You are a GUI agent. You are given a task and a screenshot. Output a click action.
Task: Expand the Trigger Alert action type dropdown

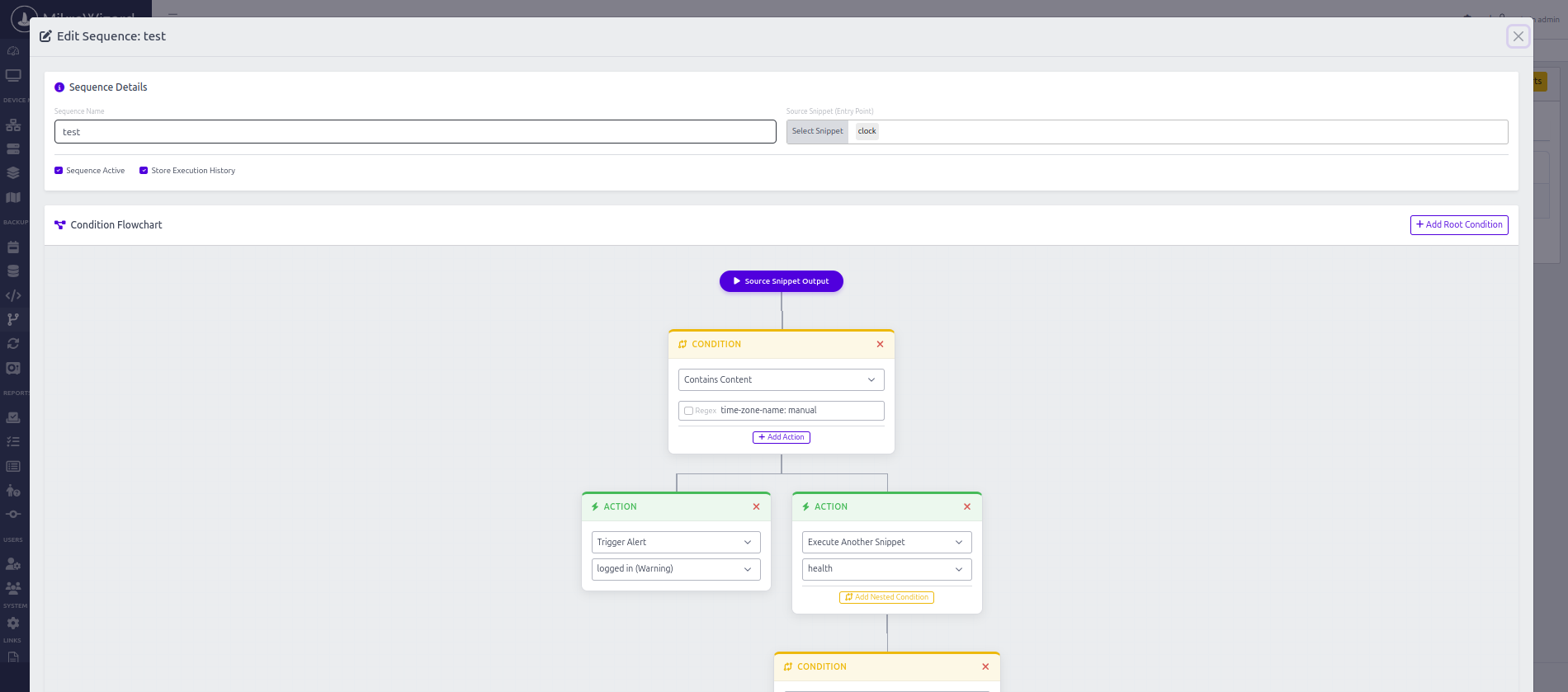(675, 543)
